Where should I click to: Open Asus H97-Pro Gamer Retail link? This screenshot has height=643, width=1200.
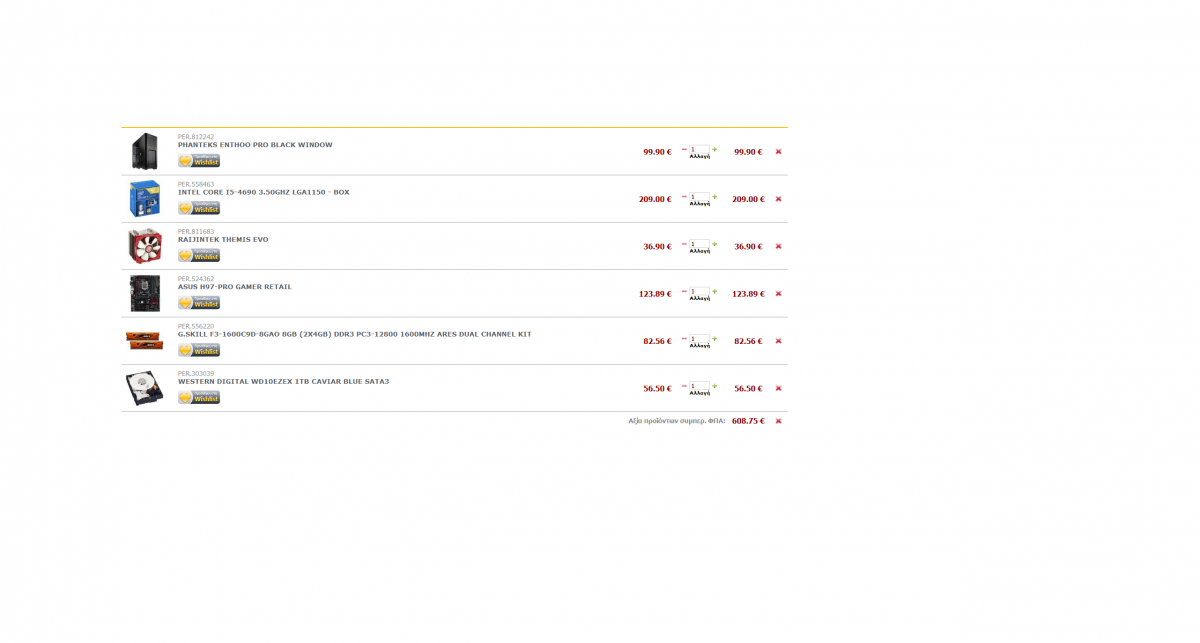pos(235,287)
